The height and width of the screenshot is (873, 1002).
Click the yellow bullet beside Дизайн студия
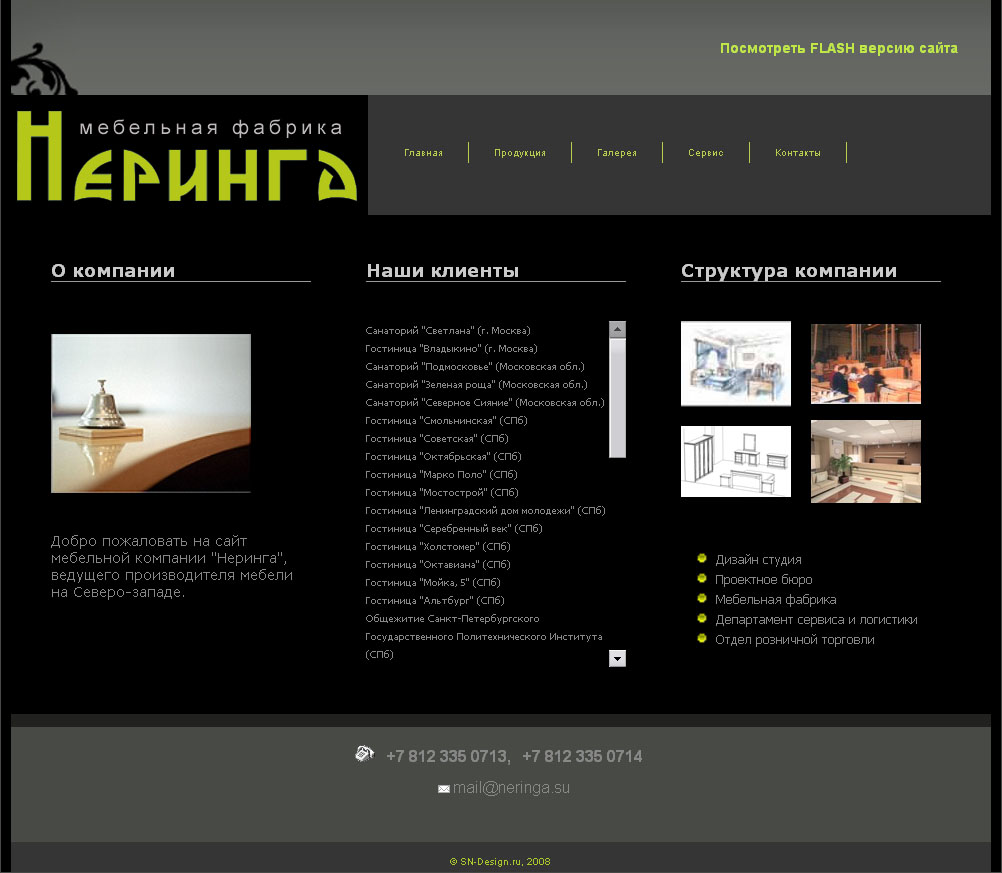pos(701,559)
